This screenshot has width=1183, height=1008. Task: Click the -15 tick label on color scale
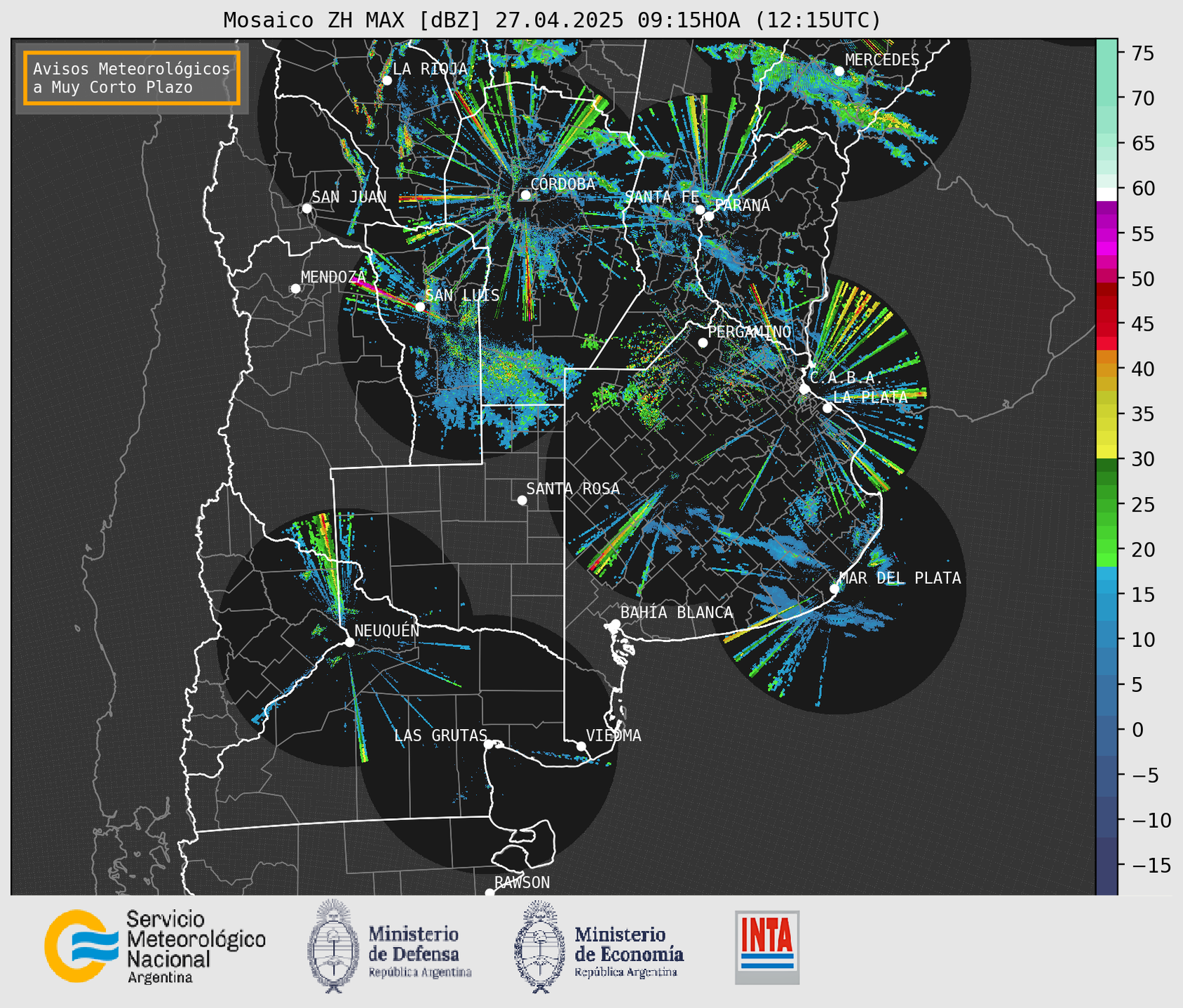(1151, 865)
